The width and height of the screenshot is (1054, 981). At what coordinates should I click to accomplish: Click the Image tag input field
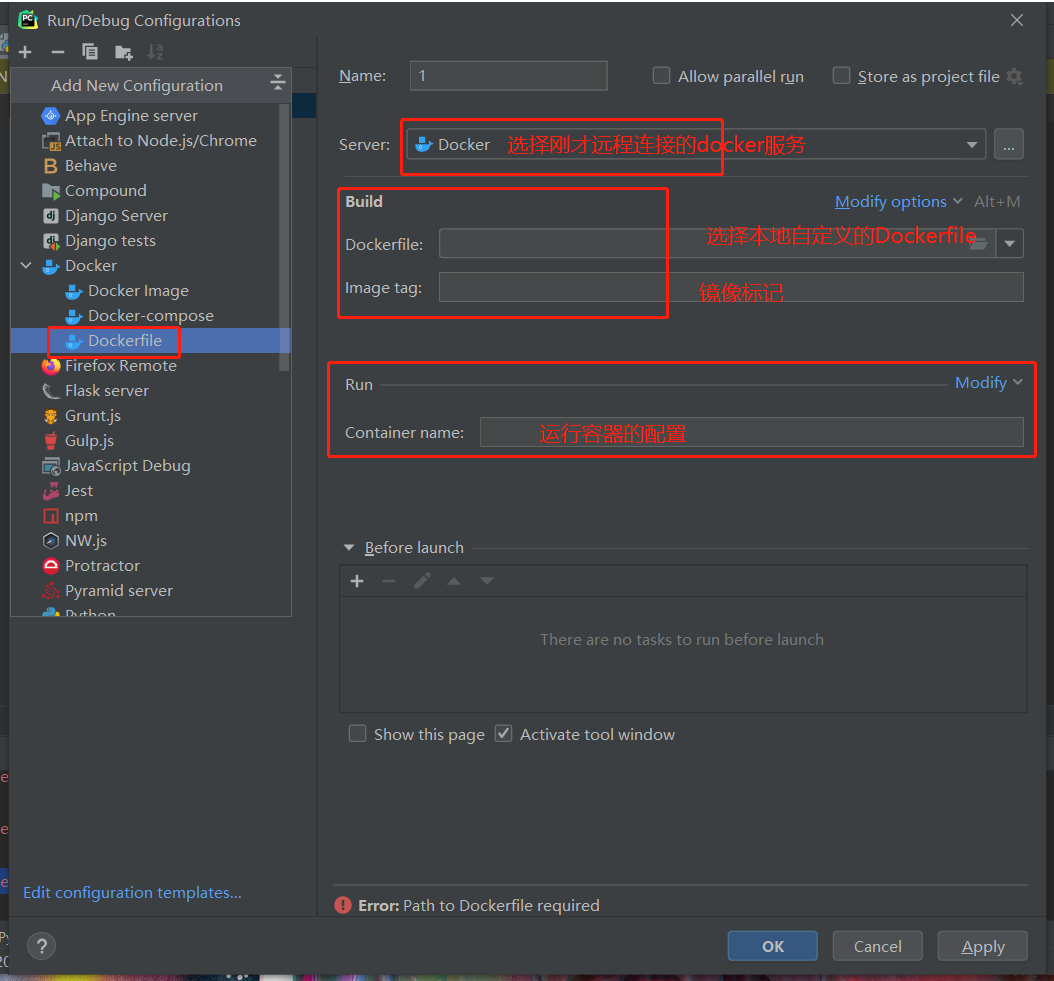click(x=731, y=287)
